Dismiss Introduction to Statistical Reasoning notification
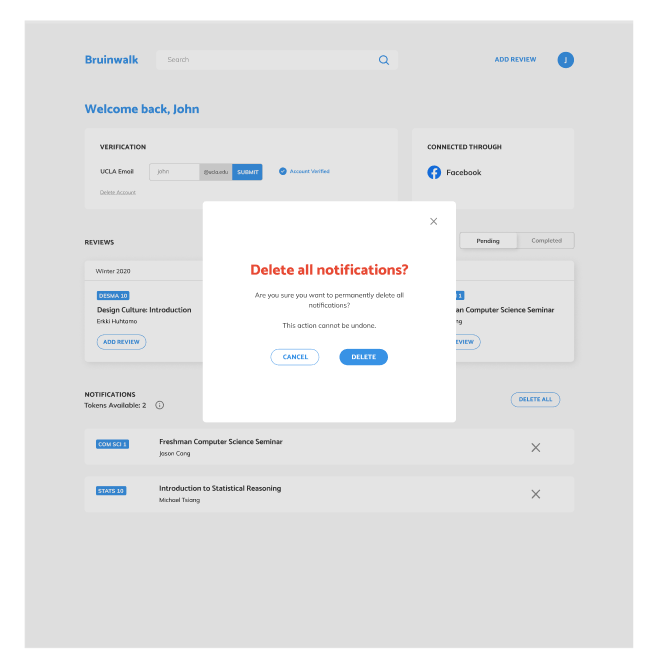 (535, 494)
